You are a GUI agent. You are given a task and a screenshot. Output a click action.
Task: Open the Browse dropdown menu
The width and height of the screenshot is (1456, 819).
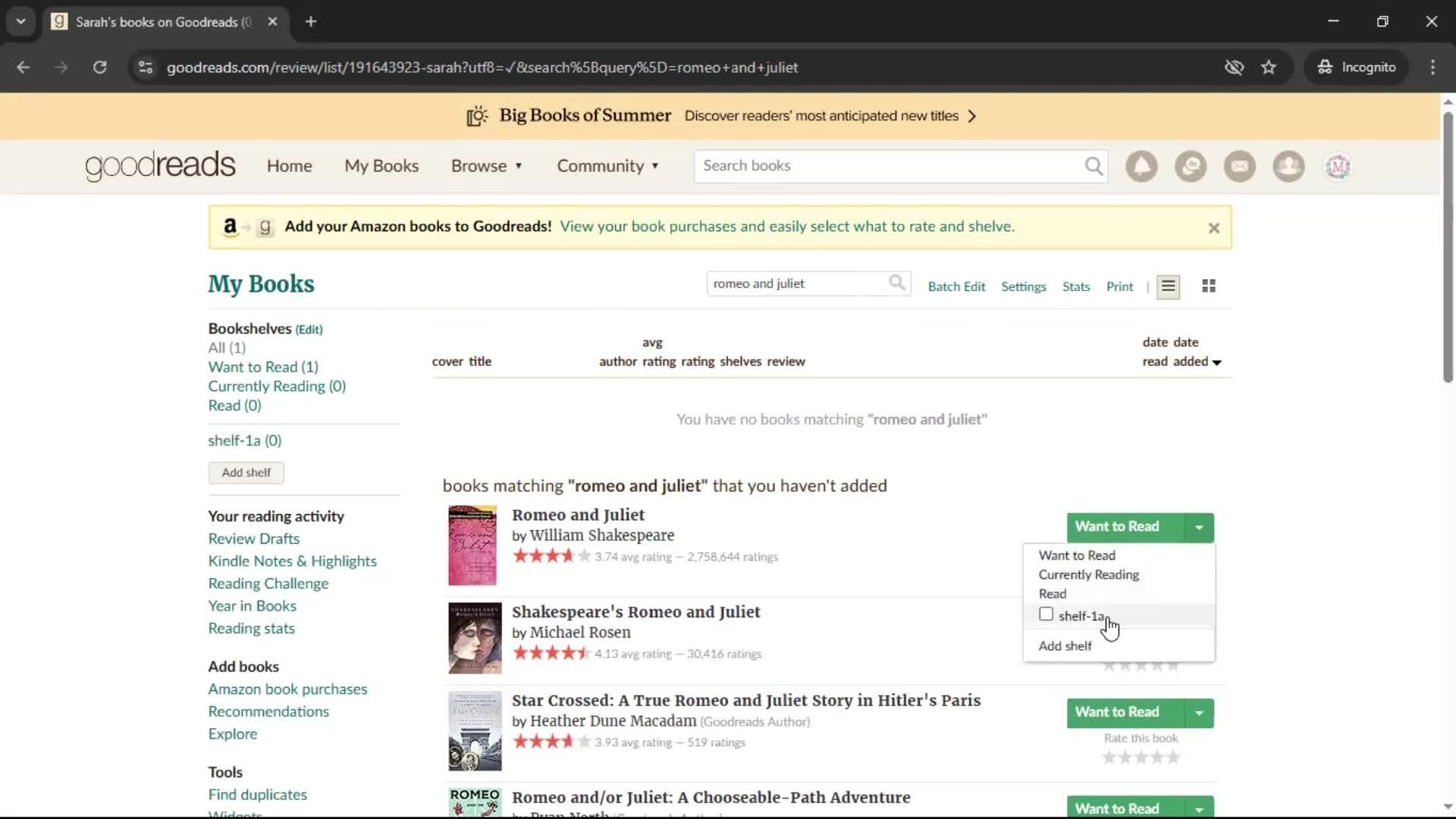tap(487, 166)
